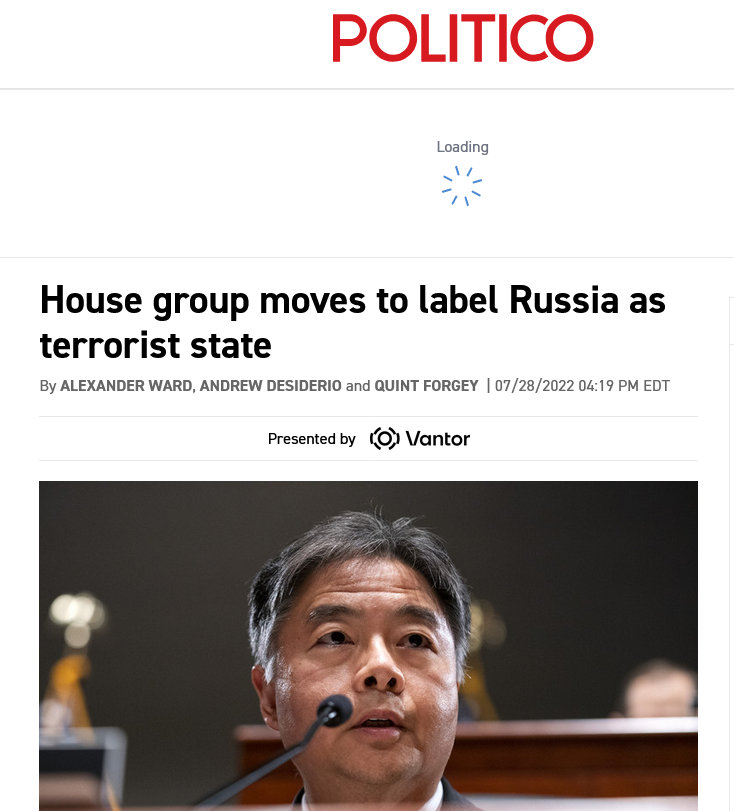This screenshot has width=734, height=811.
Task: Open author page for Andrew Desiderio
Action: 271,386
